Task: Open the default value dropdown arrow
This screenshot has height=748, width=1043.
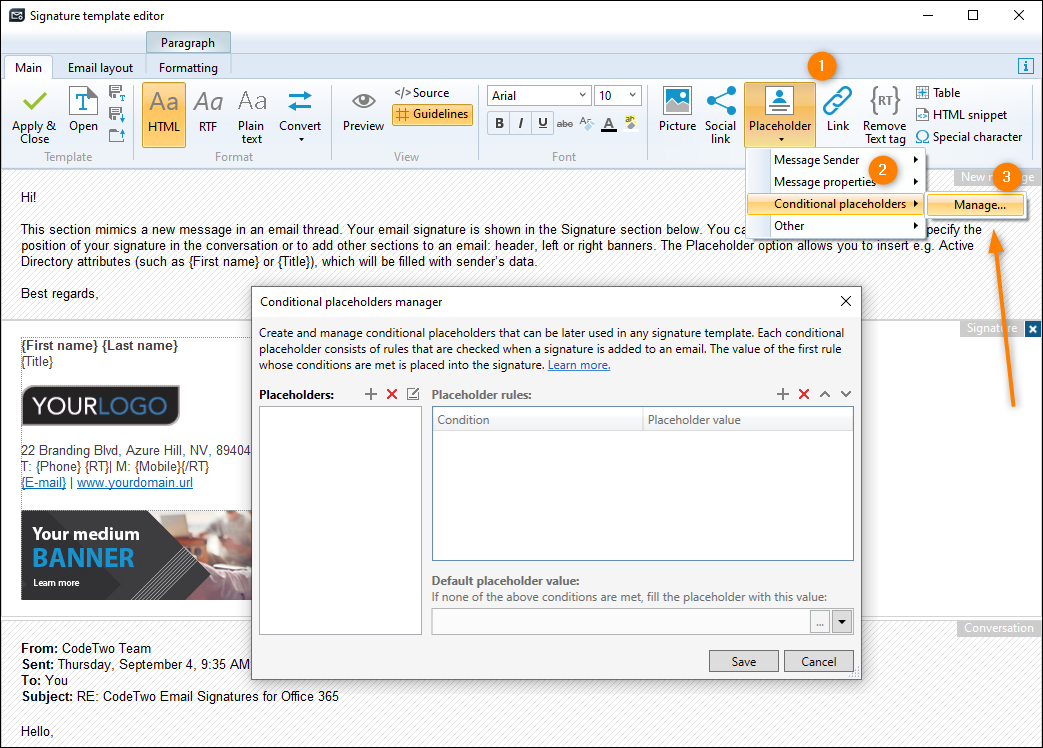Action: click(x=842, y=622)
